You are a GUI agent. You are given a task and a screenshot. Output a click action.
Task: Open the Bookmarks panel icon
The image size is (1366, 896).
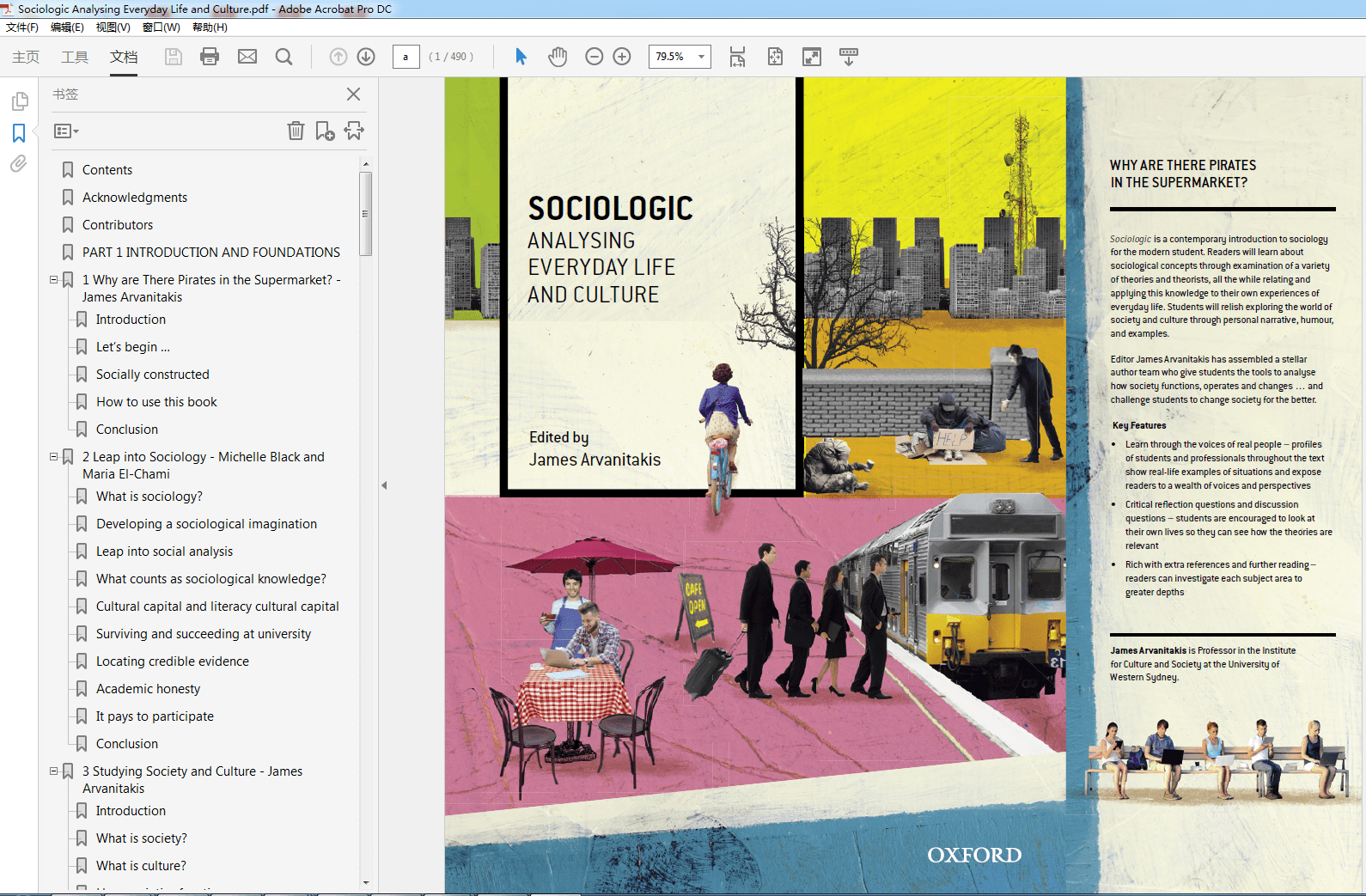19,133
